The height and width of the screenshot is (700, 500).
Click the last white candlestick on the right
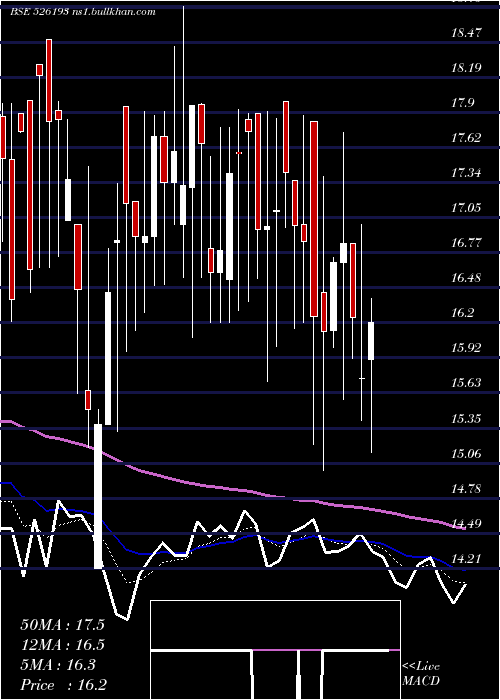point(371,341)
